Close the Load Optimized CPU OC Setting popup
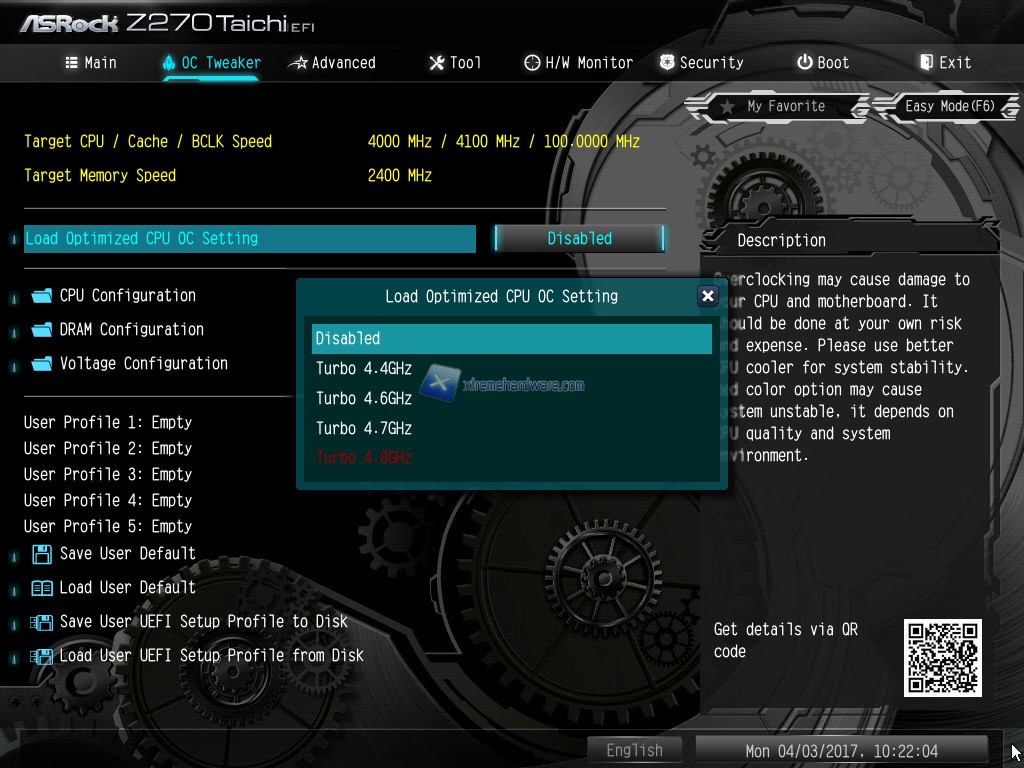1024x768 pixels. tap(707, 296)
